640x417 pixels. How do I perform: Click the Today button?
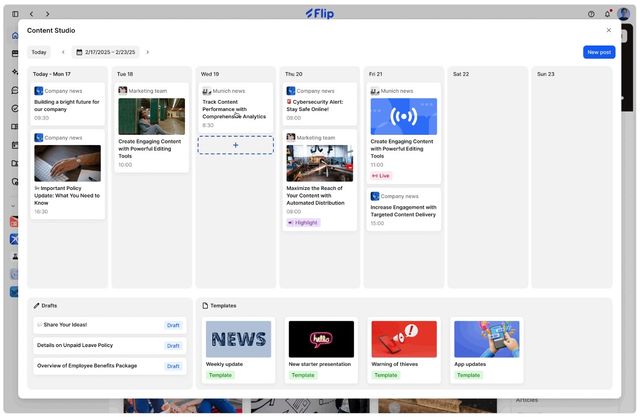click(x=39, y=52)
